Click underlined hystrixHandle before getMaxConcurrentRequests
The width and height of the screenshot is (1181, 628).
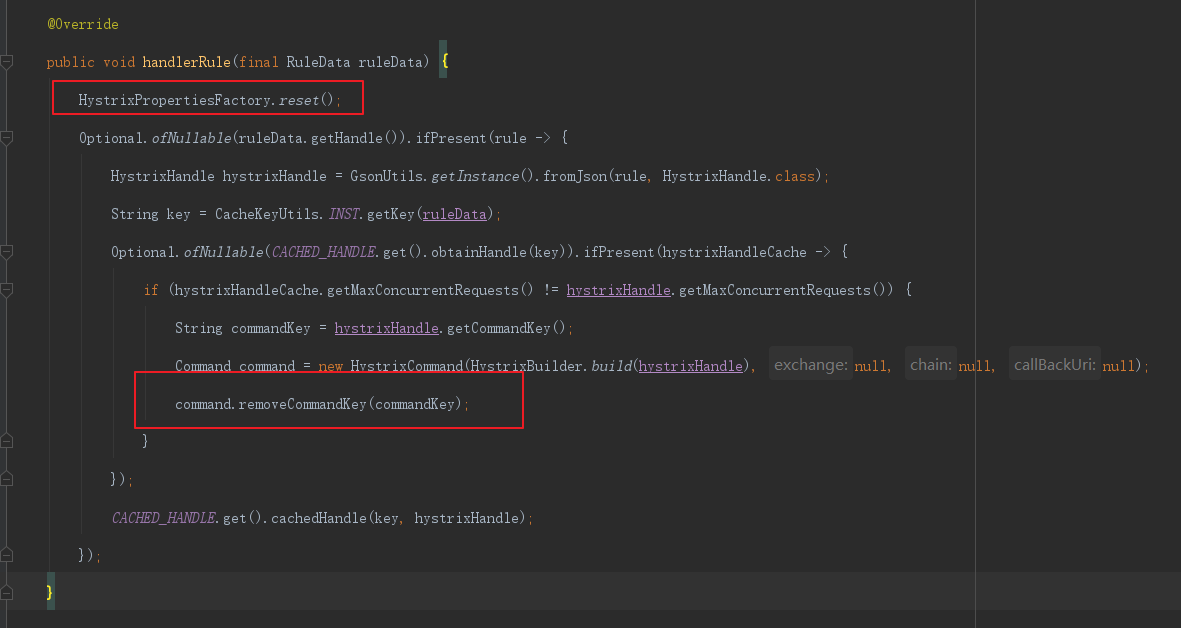pyautogui.click(x=618, y=290)
